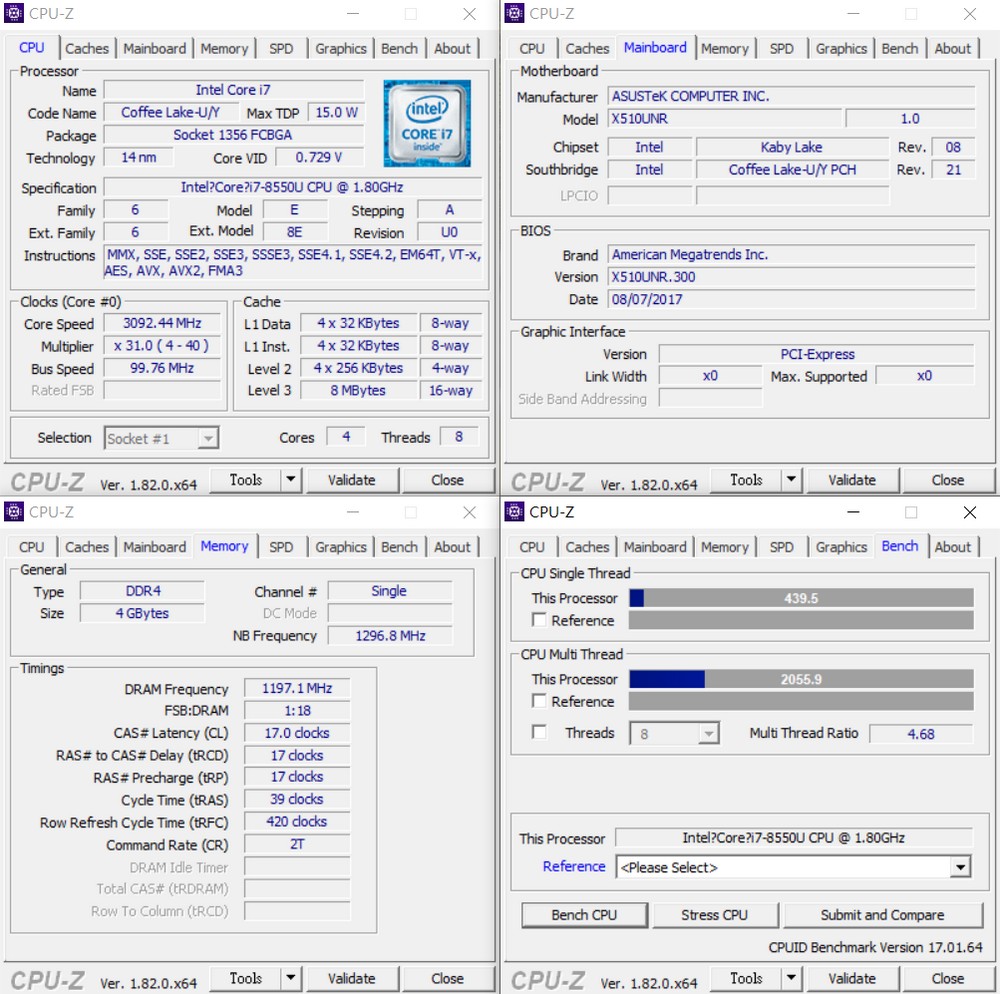Screen dimensions: 1000x994
Task: Open the Caches tab in the CPU window
Action: (x=87, y=48)
